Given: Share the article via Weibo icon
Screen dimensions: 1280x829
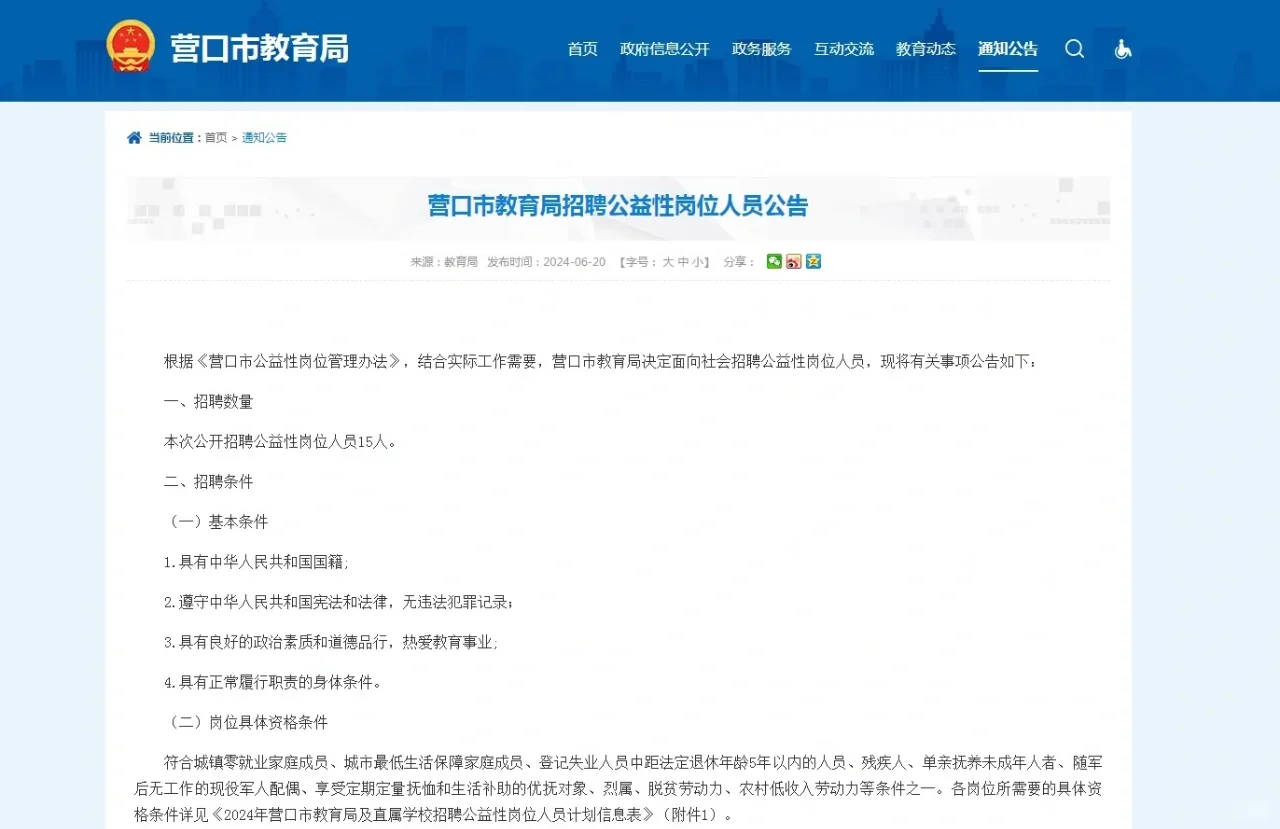Looking at the screenshot, I should coord(794,262).
